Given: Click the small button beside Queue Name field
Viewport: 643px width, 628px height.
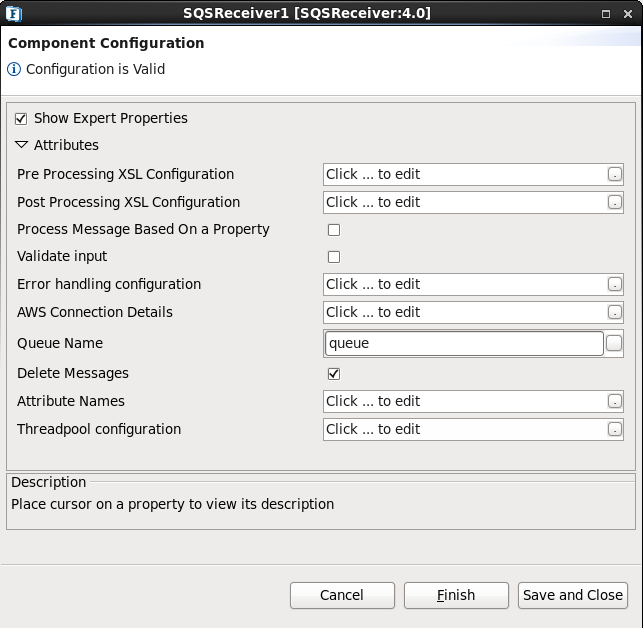Looking at the screenshot, I should click(613, 343).
